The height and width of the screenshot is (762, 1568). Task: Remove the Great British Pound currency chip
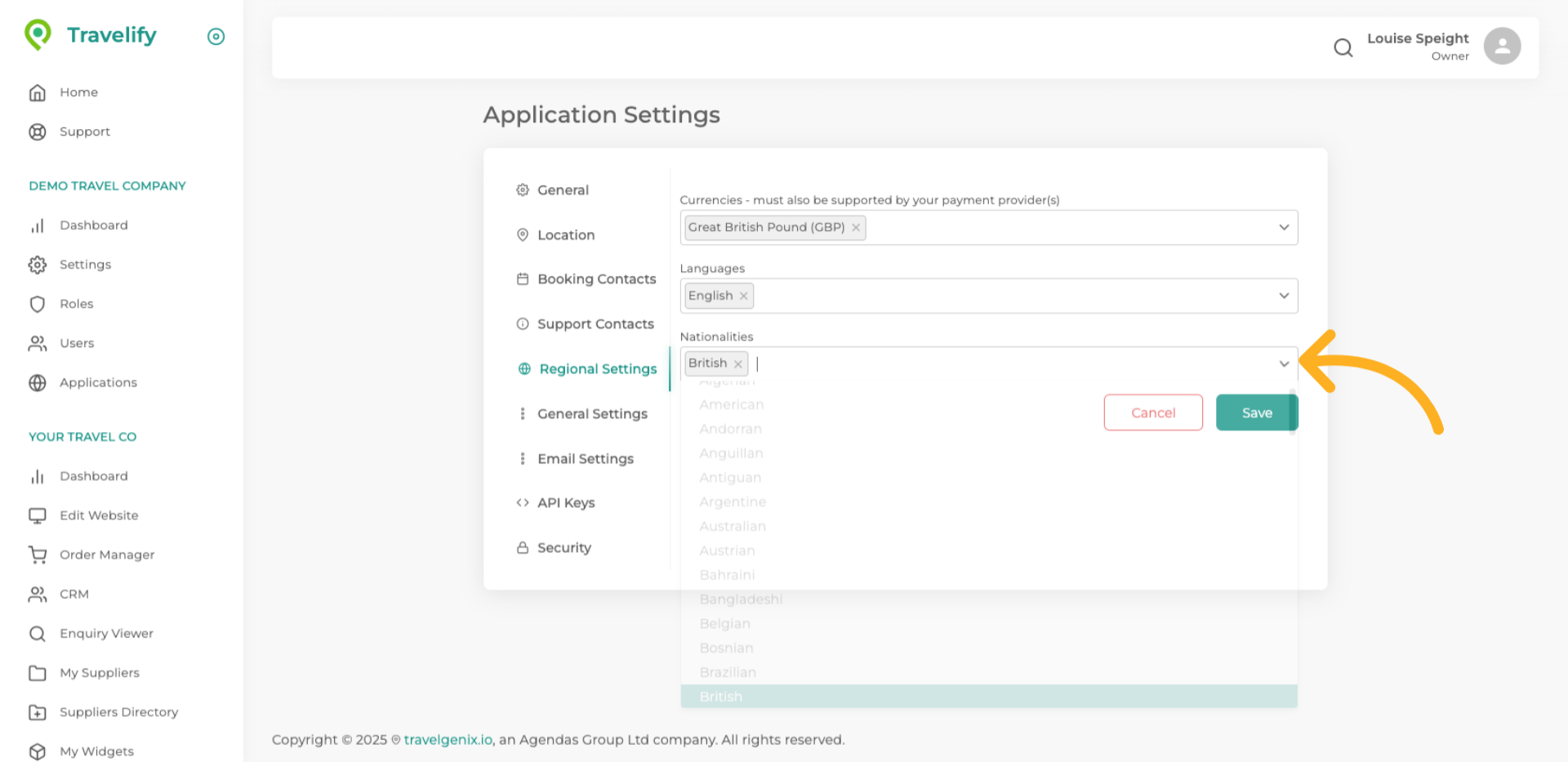coord(855,227)
